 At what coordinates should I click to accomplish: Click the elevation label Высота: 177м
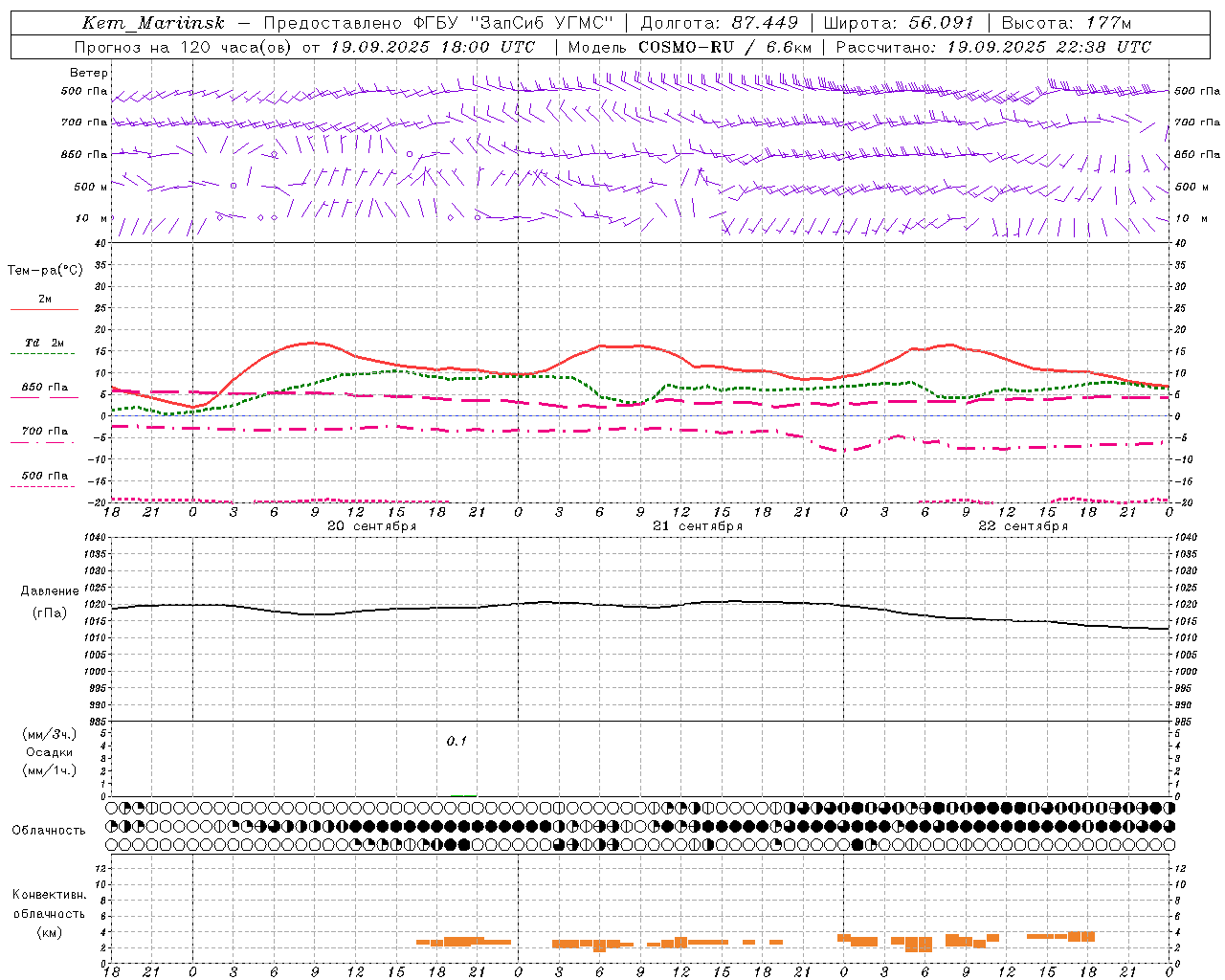point(1066,23)
